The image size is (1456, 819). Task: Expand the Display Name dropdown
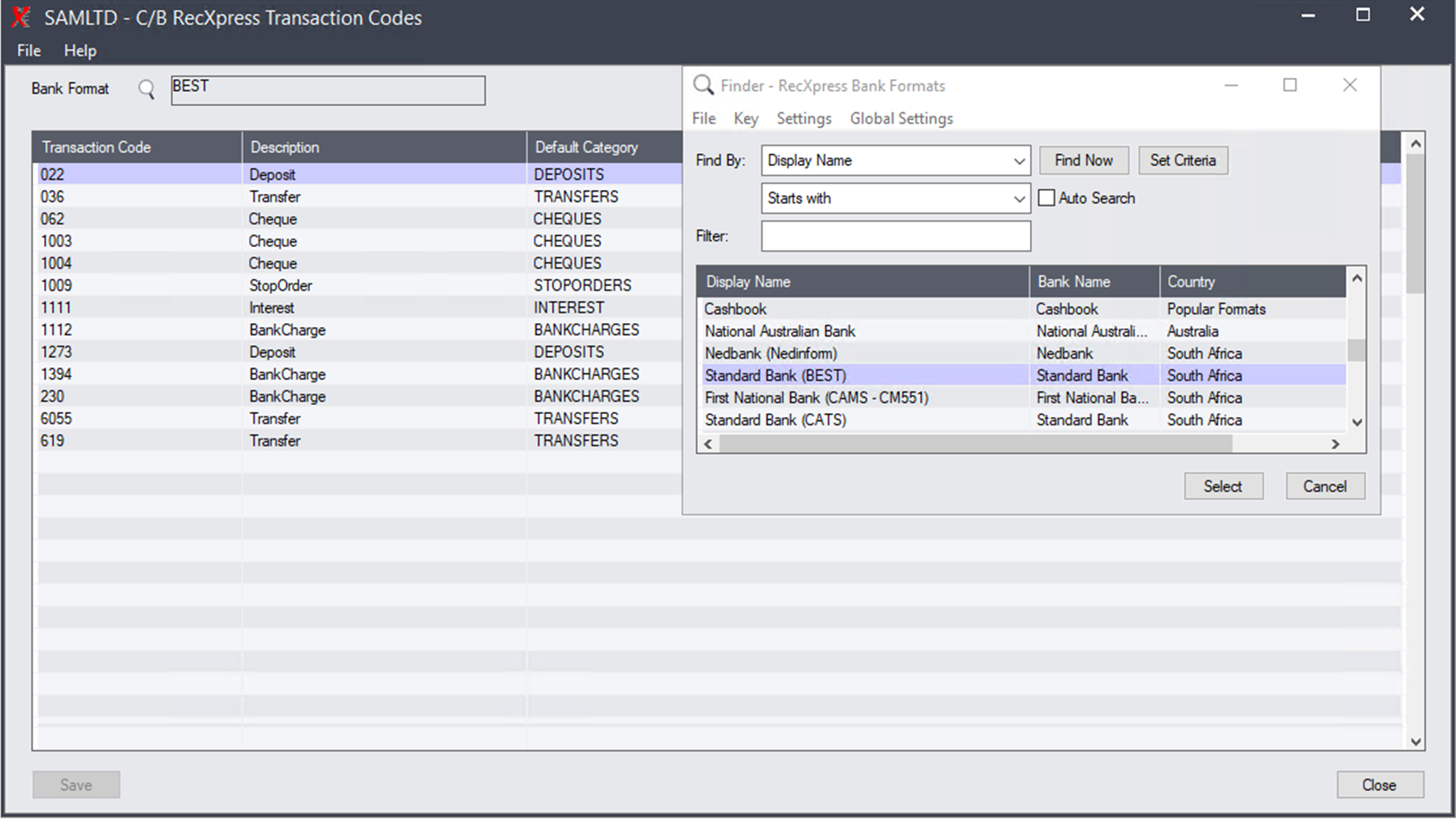coord(1018,161)
